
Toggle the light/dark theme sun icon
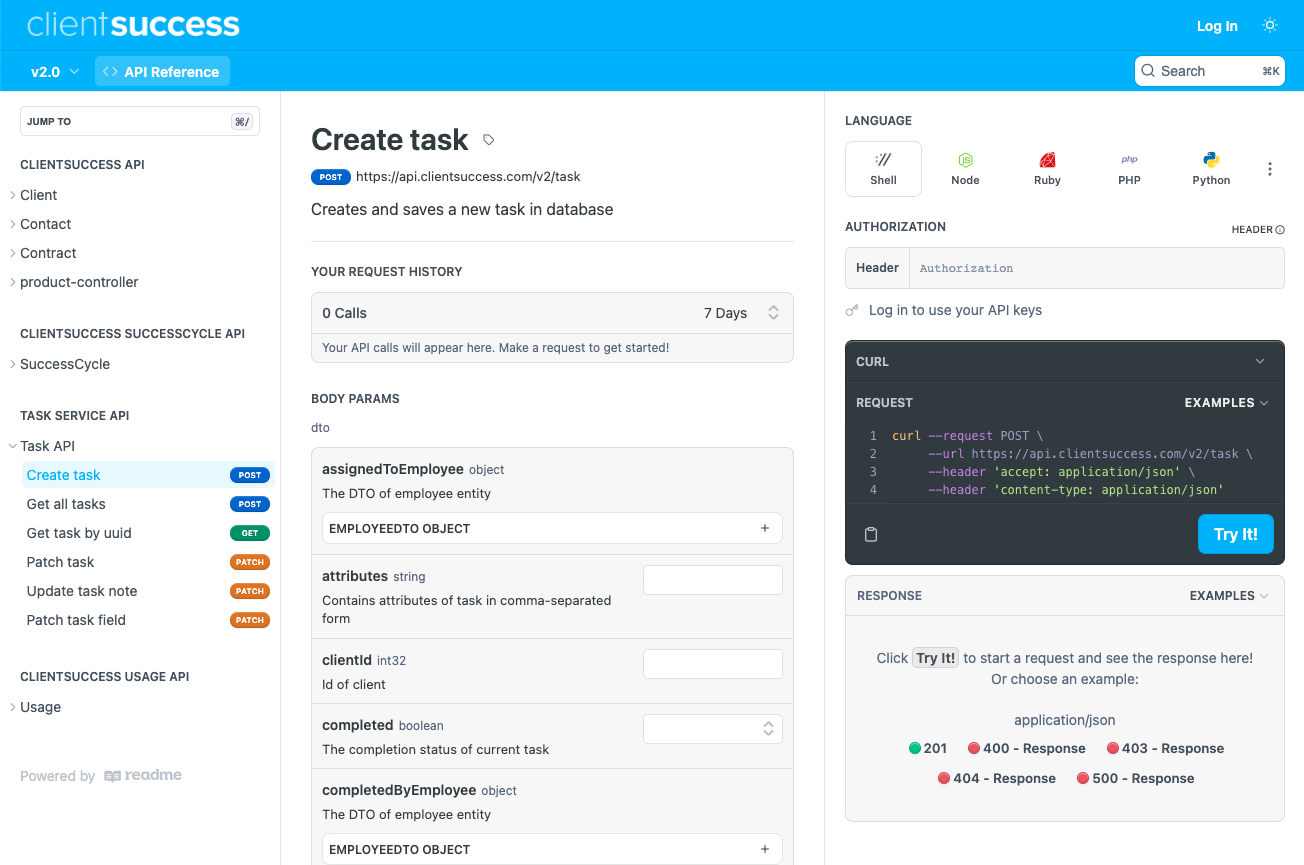1270,25
